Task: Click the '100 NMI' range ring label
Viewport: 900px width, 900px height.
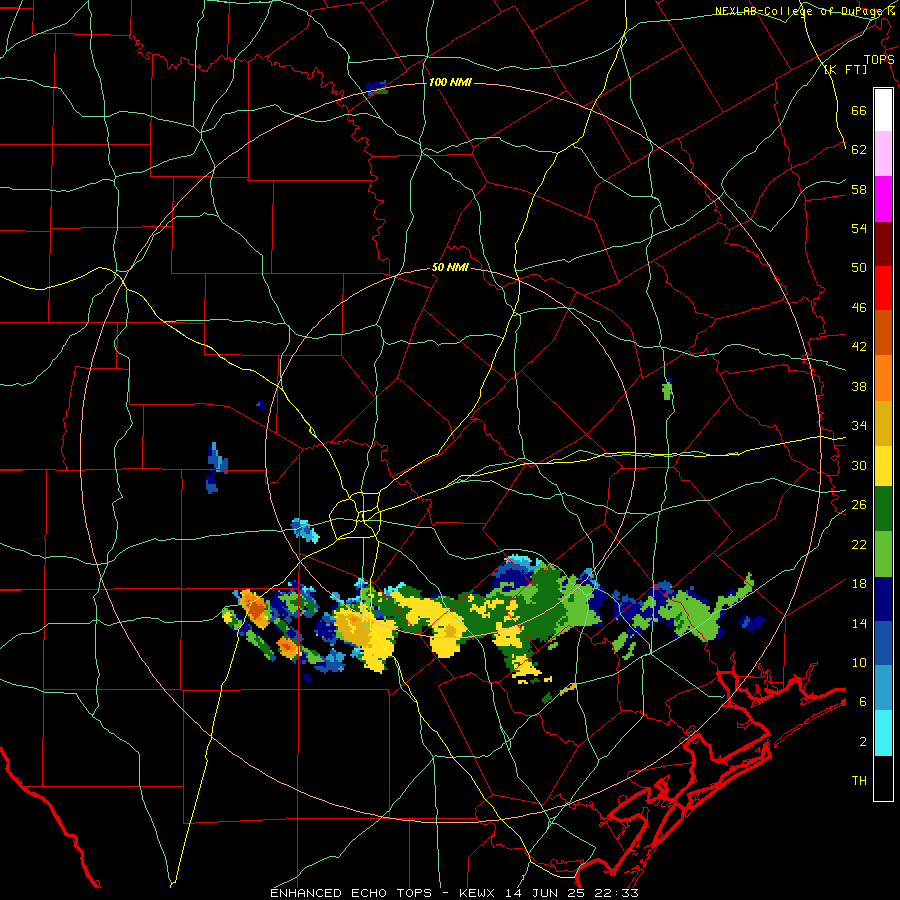Action: pyautogui.click(x=450, y=83)
